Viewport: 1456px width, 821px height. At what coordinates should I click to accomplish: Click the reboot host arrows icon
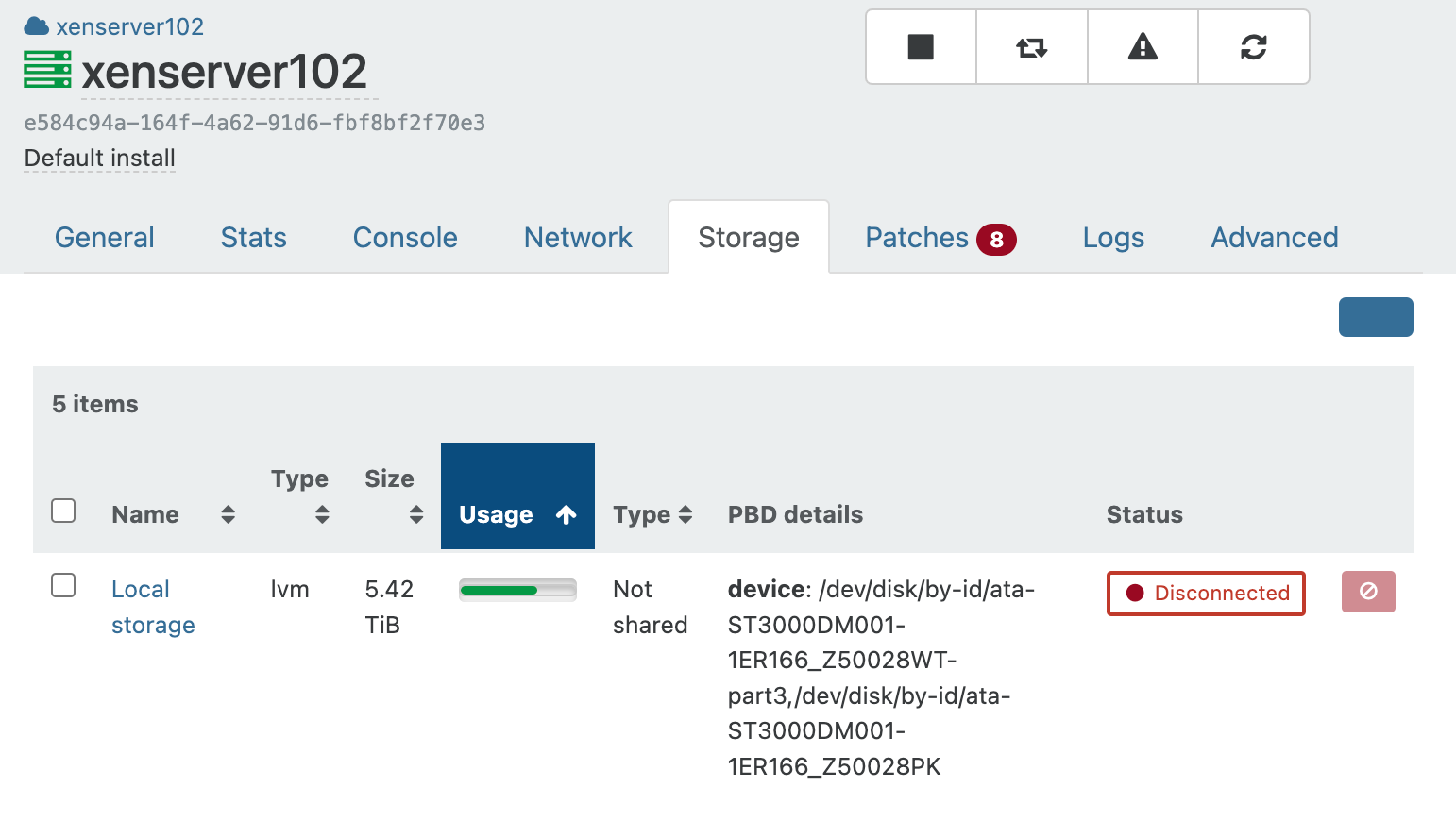coord(1032,47)
